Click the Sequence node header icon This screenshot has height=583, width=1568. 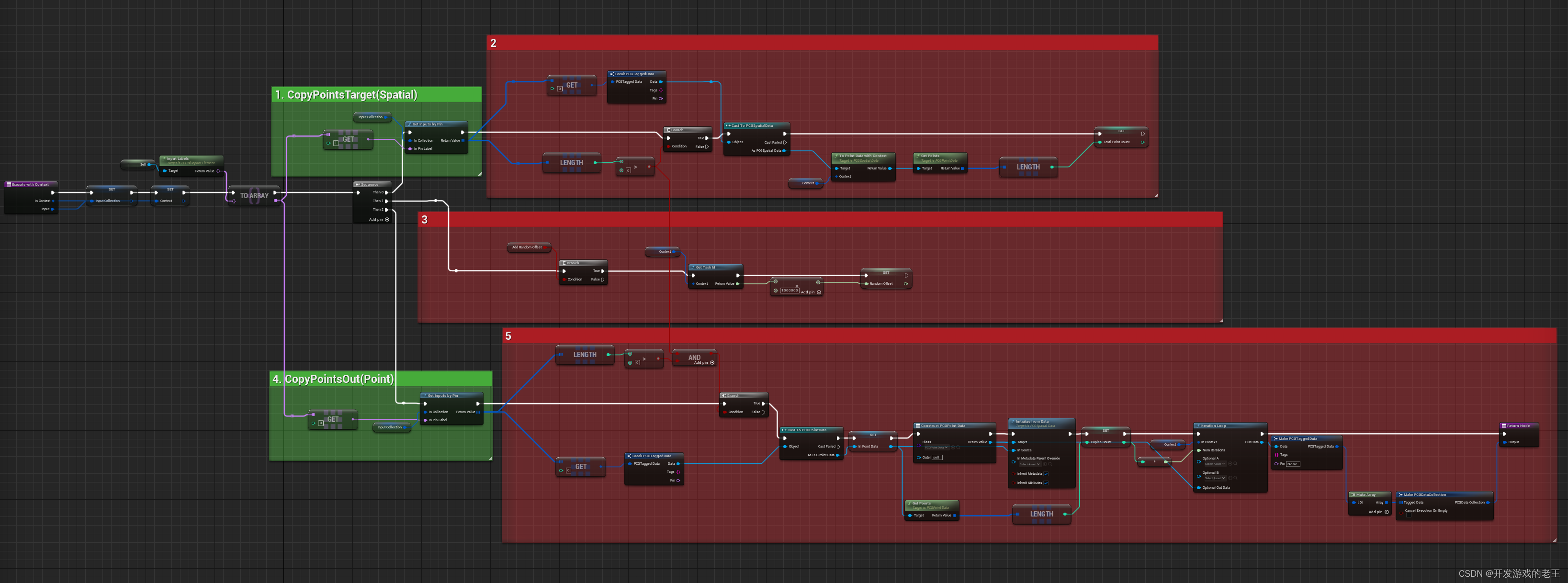pos(357,184)
